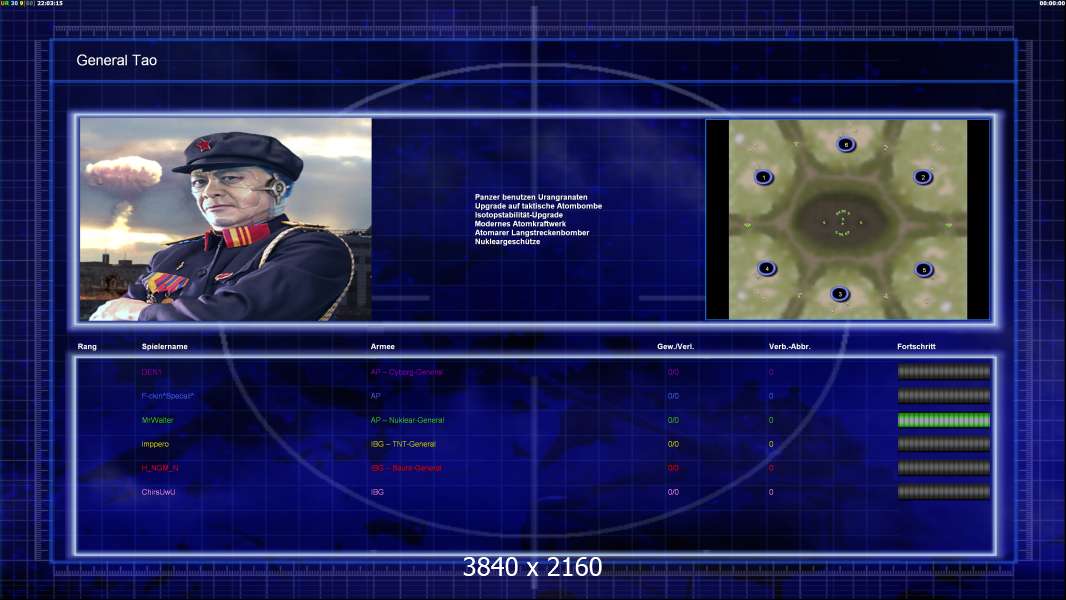Click start position marker 5 on map
The image size is (1066, 600).
click(x=923, y=270)
